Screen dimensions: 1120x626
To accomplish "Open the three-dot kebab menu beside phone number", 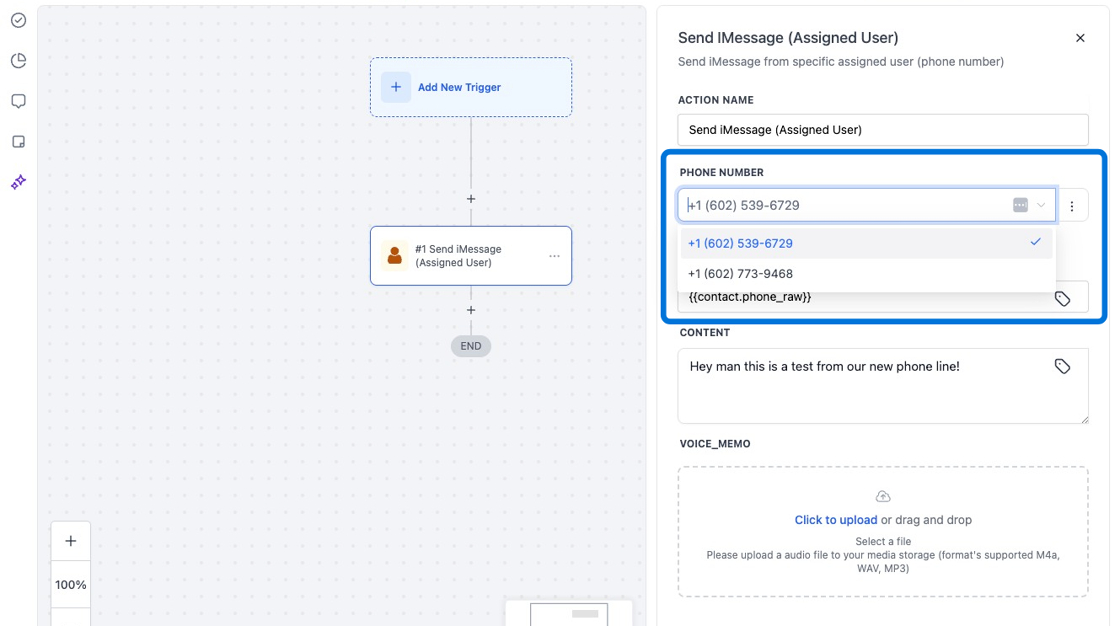I will coord(1072,205).
